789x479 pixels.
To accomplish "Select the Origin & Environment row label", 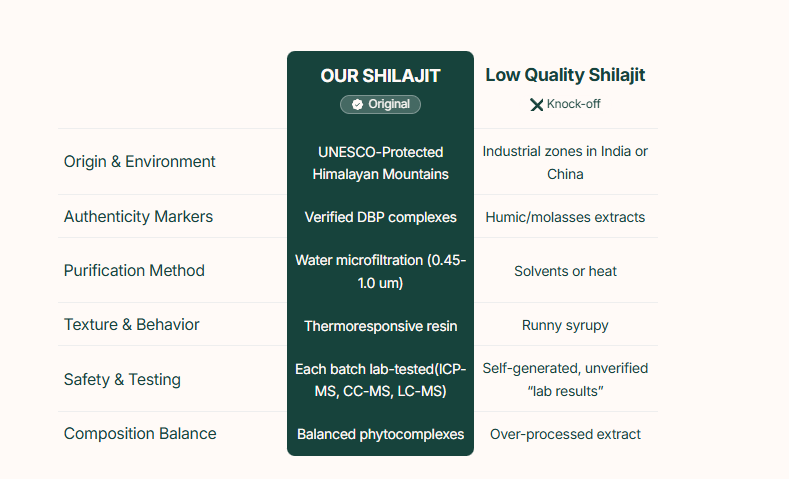I will click(x=139, y=162).
